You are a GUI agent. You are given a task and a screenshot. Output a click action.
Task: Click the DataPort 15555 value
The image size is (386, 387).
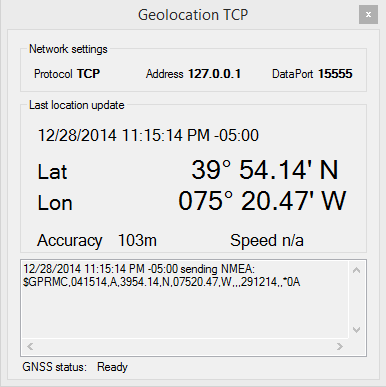335,74
